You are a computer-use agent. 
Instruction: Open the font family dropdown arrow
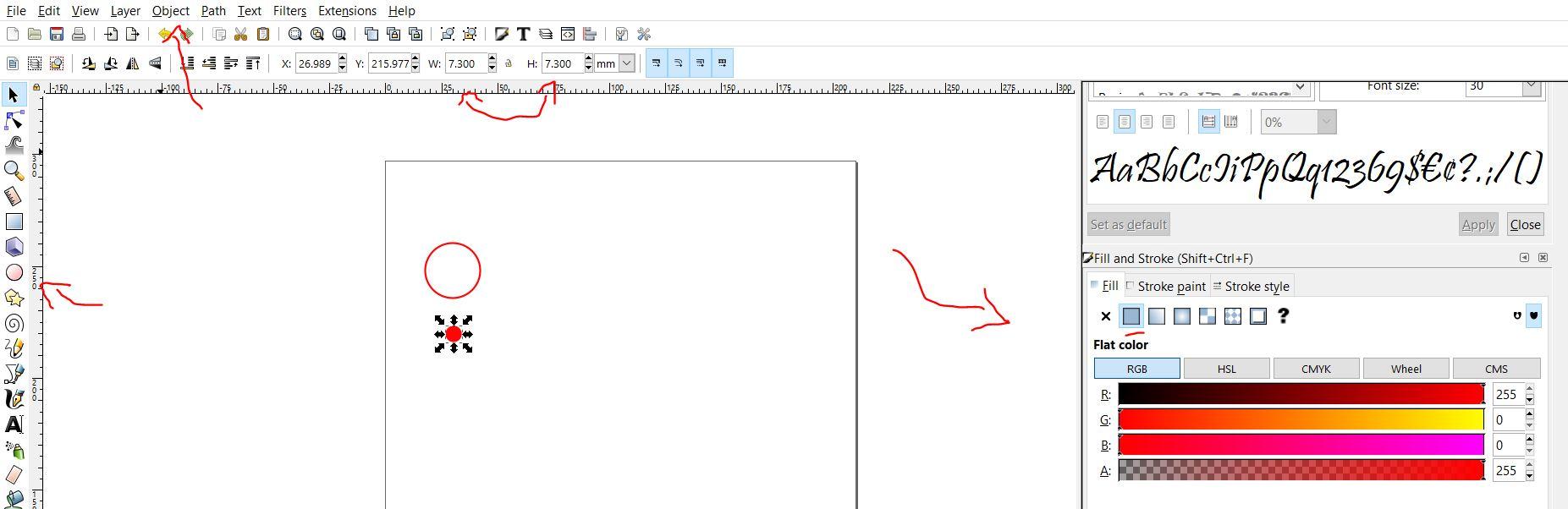1301,86
